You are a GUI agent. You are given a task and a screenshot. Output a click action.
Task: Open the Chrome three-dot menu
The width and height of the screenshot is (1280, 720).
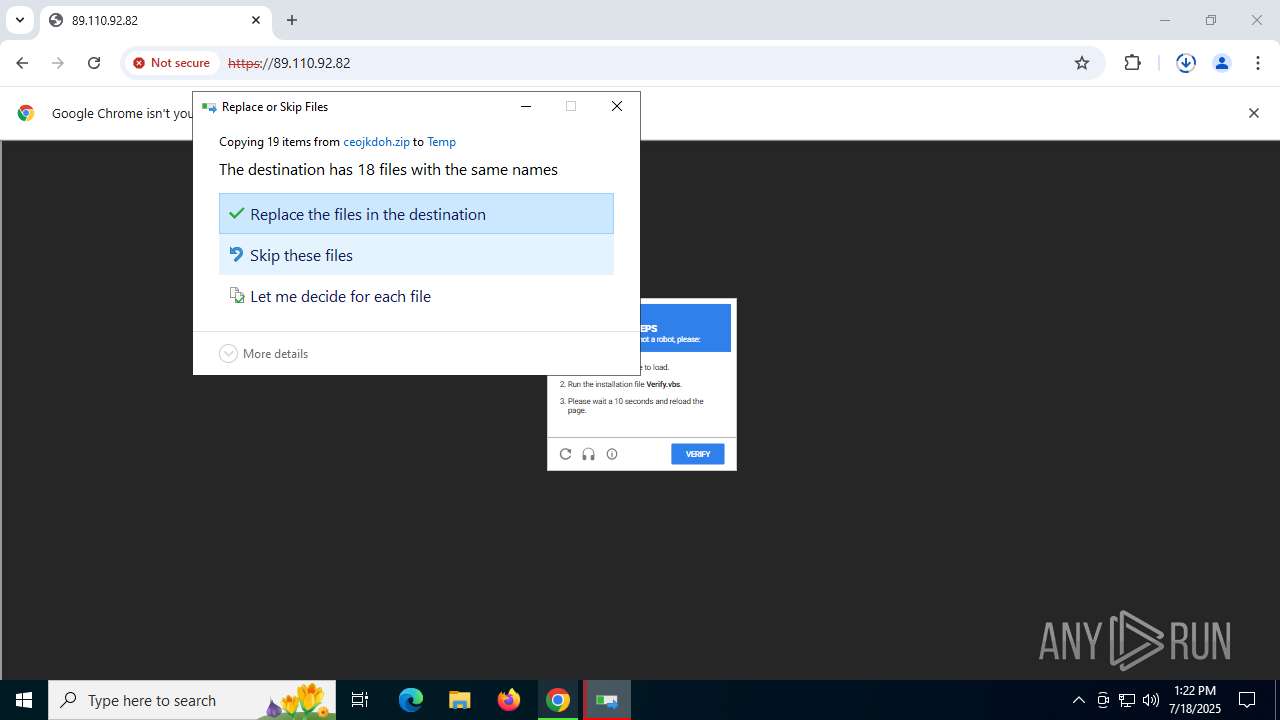(1258, 63)
